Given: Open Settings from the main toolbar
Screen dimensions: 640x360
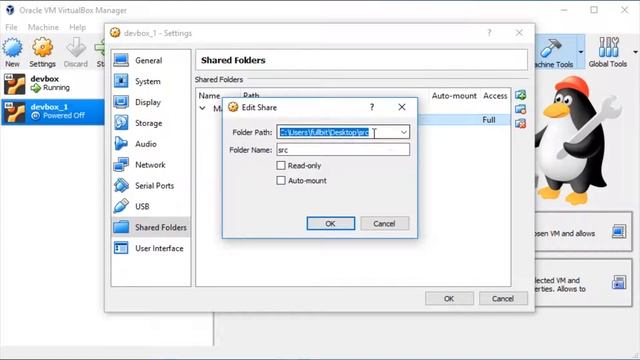Looking at the screenshot, I should tap(42, 52).
